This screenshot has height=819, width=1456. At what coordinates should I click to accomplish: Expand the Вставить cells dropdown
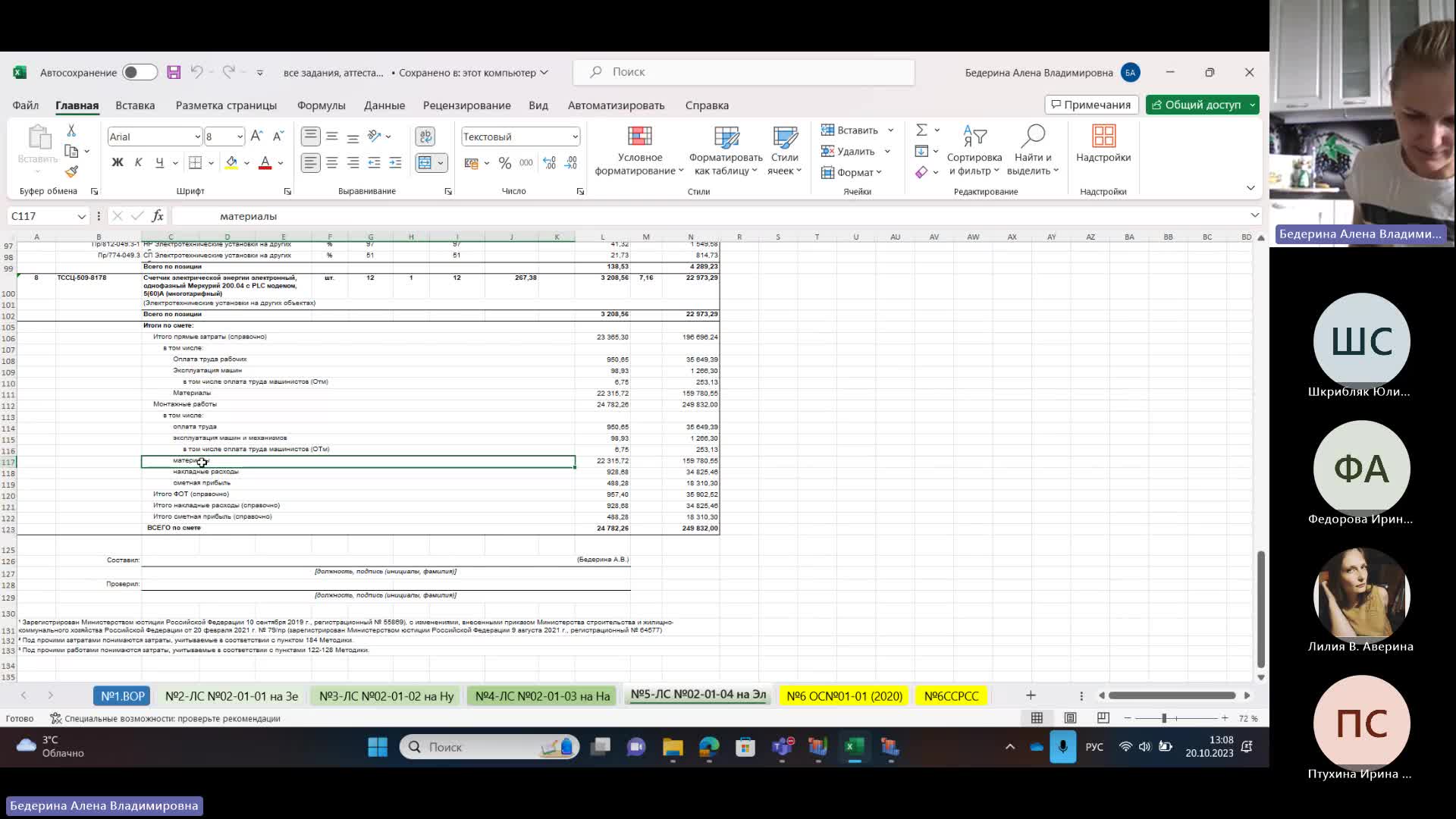coord(891,130)
